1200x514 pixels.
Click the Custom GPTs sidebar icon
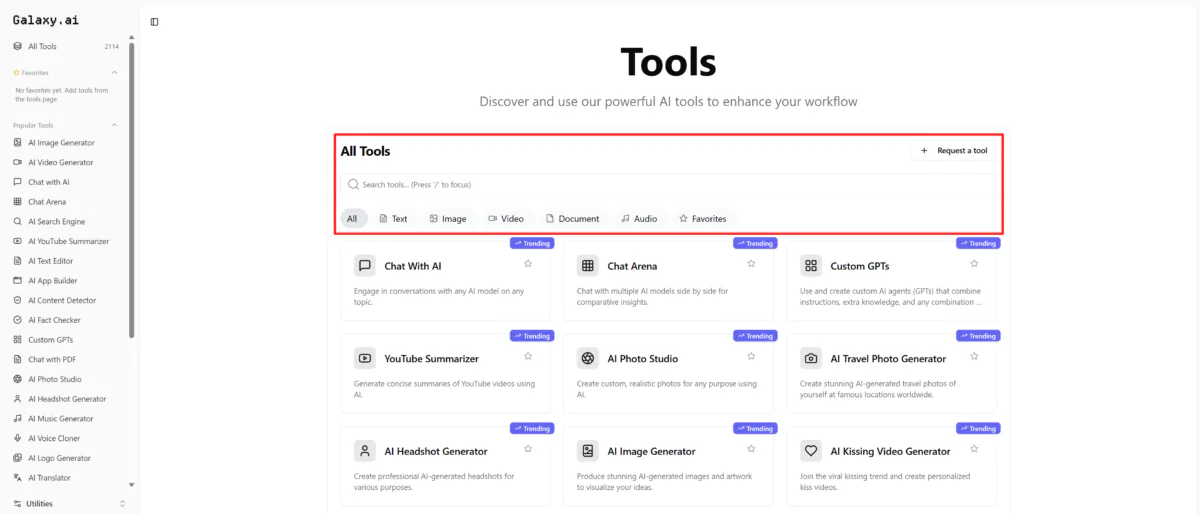[x=18, y=340]
